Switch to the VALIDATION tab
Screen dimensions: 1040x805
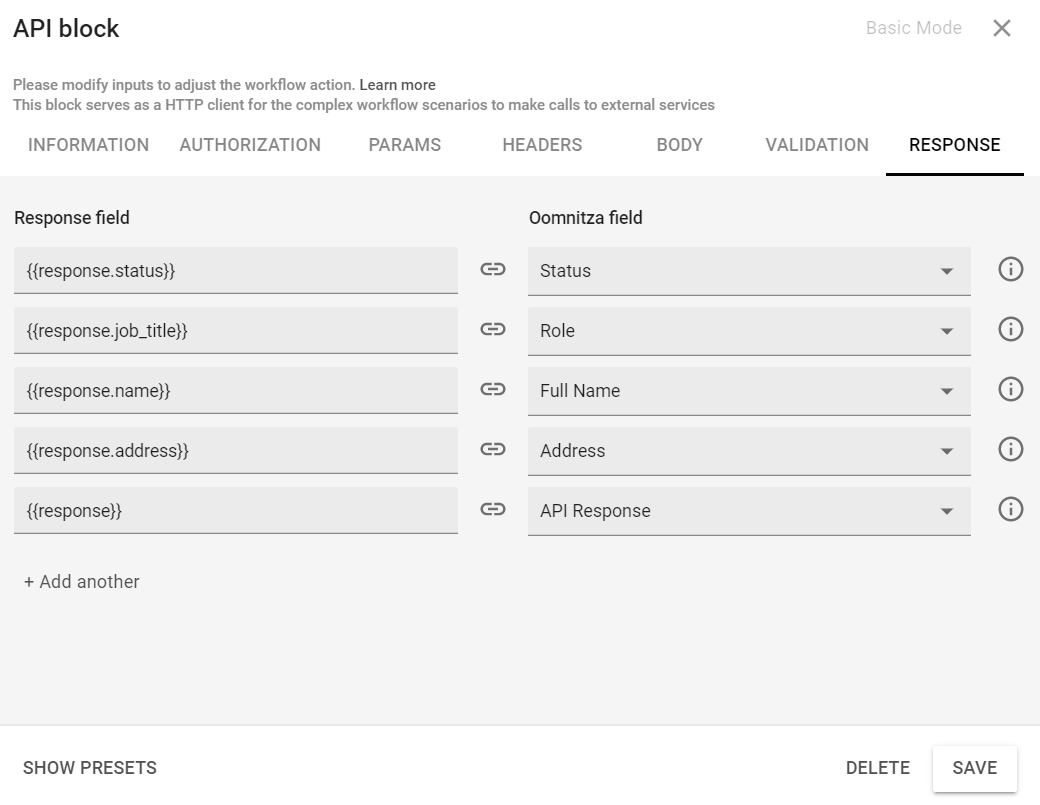(817, 145)
